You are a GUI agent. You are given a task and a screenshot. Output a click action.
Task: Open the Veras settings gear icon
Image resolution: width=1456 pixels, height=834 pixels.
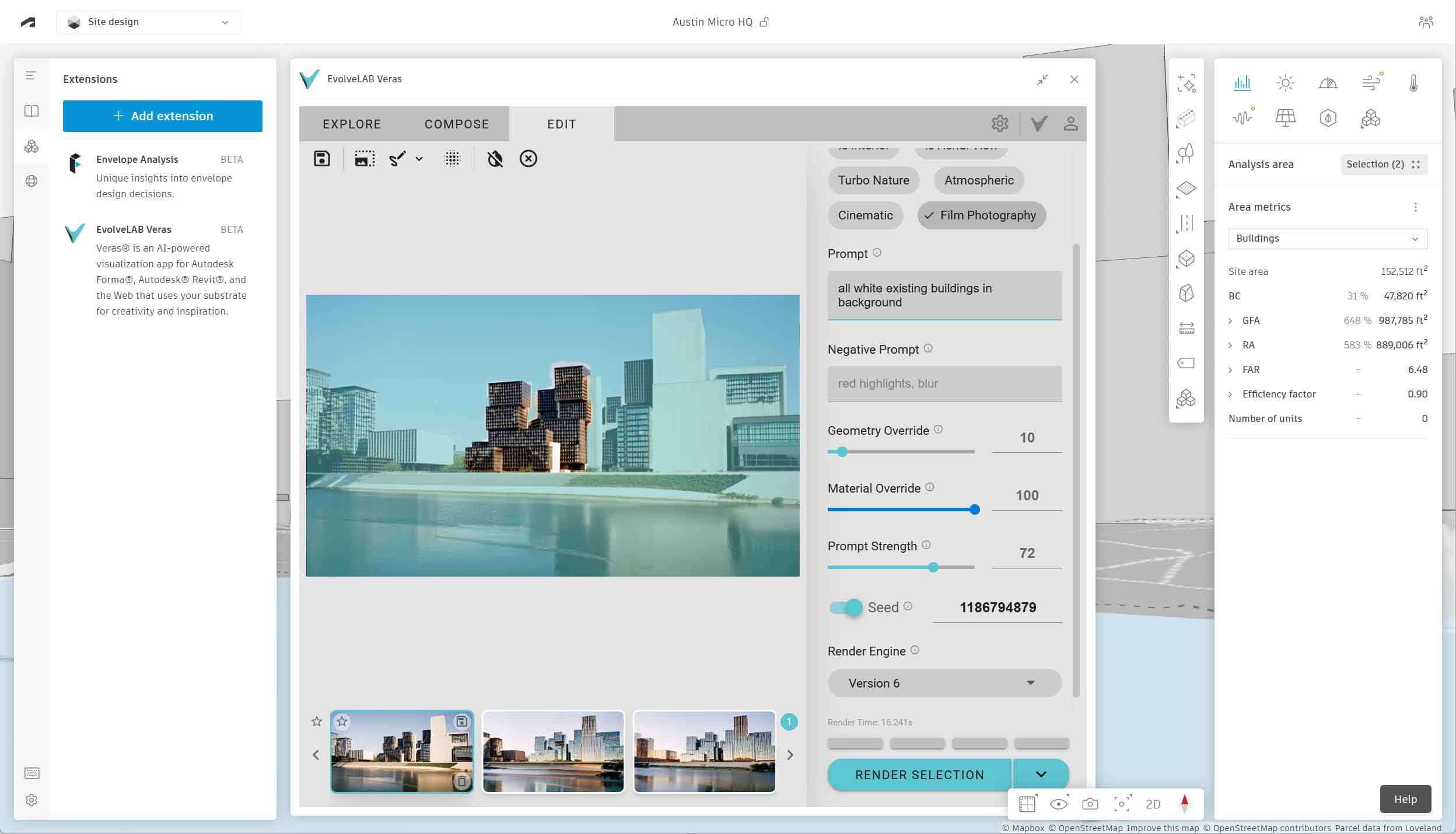pyautogui.click(x=999, y=123)
